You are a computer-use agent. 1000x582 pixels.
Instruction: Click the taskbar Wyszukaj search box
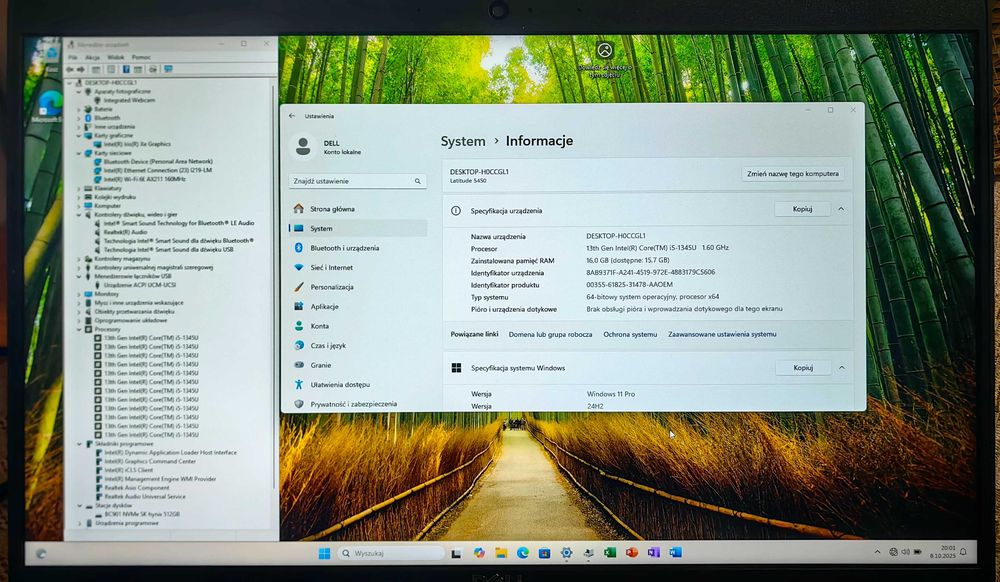click(390, 553)
